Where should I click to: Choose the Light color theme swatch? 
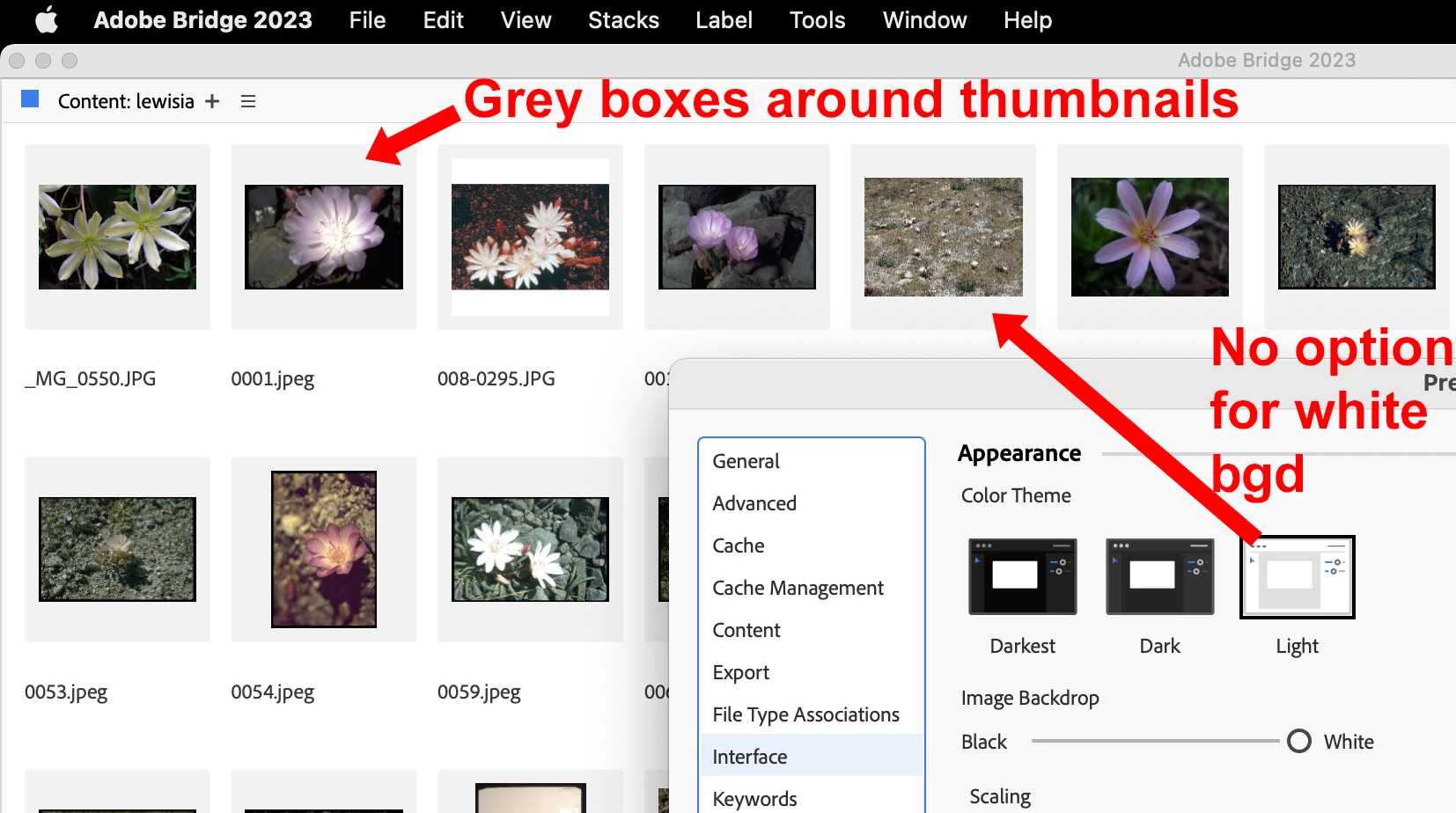(1297, 576)
